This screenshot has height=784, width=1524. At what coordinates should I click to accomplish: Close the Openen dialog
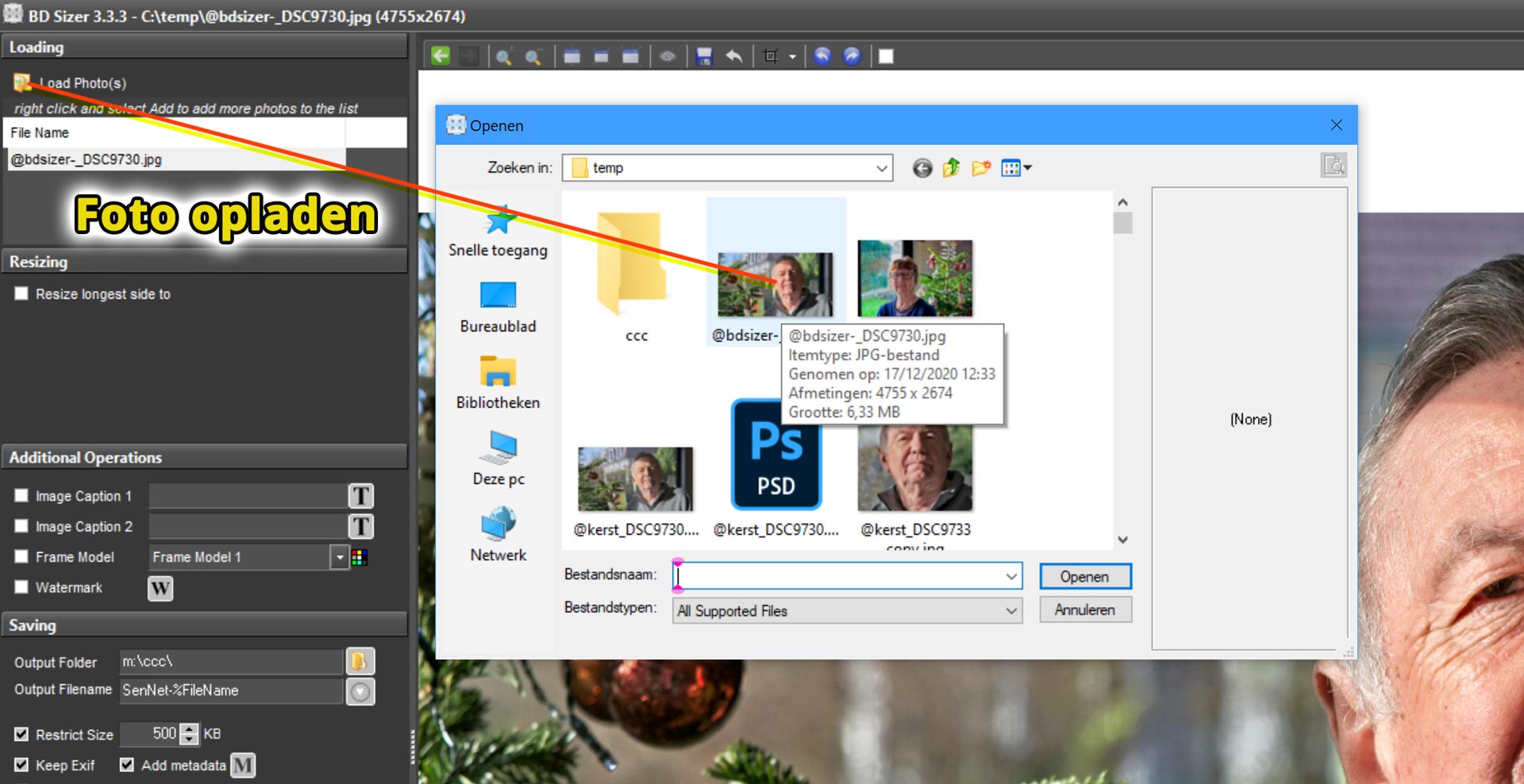pyautogui.click(x=1337, y=125)
